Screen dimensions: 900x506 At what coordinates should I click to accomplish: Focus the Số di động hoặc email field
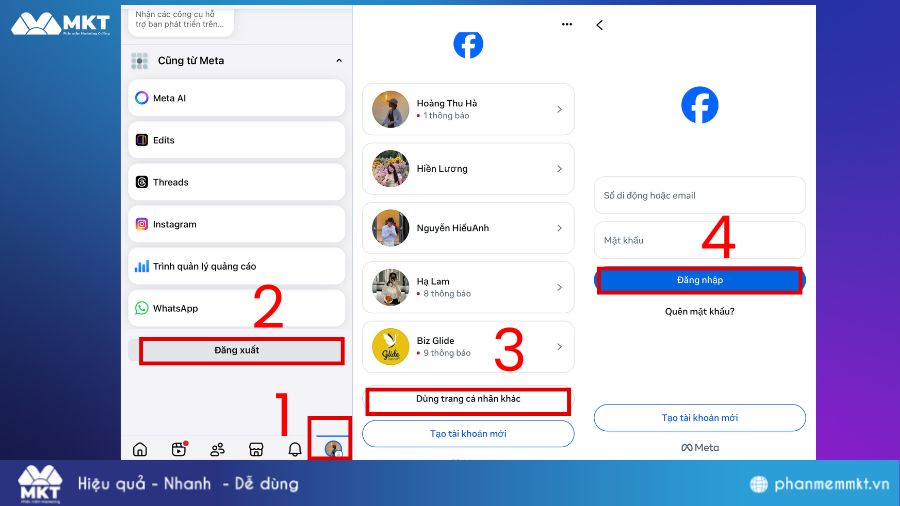pyautogui.click(x=700, y=196)
